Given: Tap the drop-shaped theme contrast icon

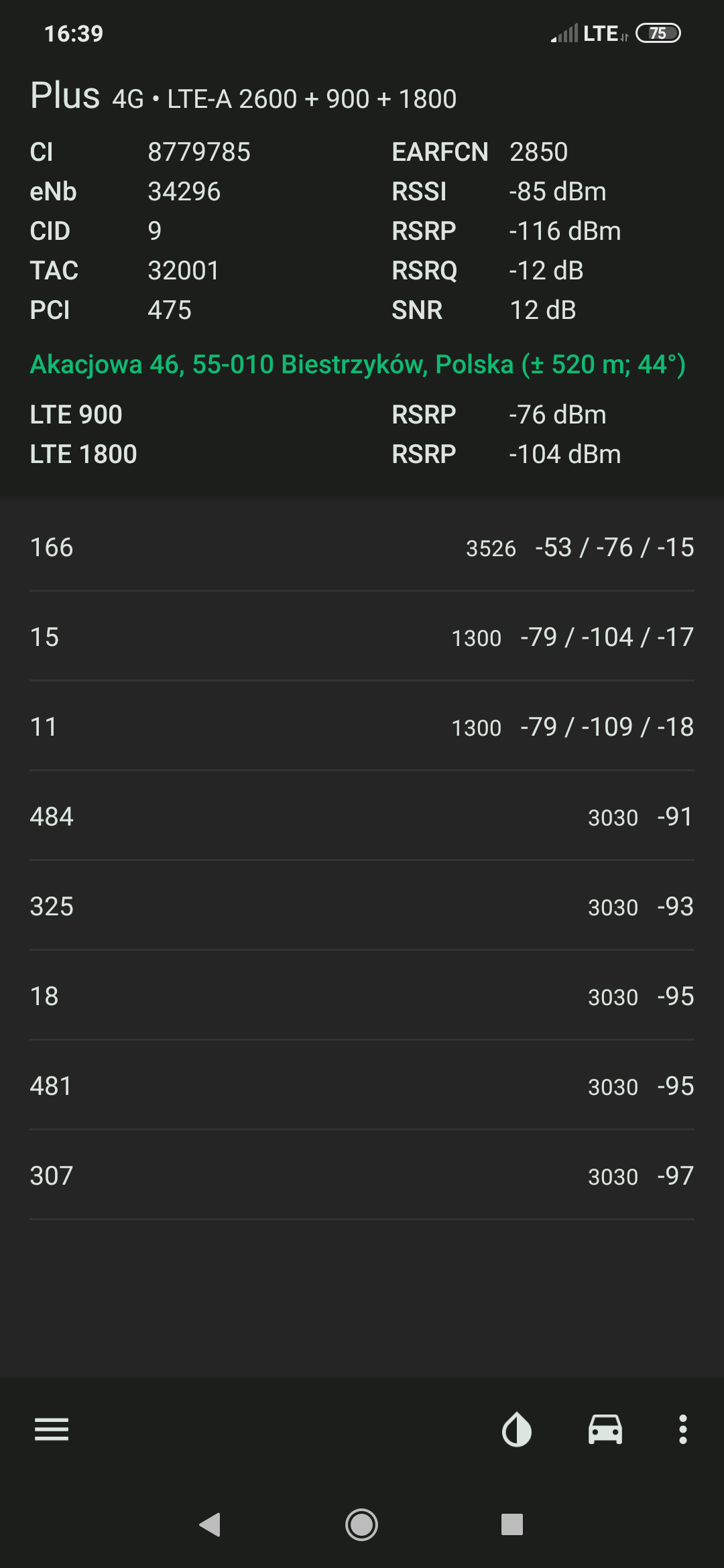Looking at the screenshot, I should tap(517, 1429).
